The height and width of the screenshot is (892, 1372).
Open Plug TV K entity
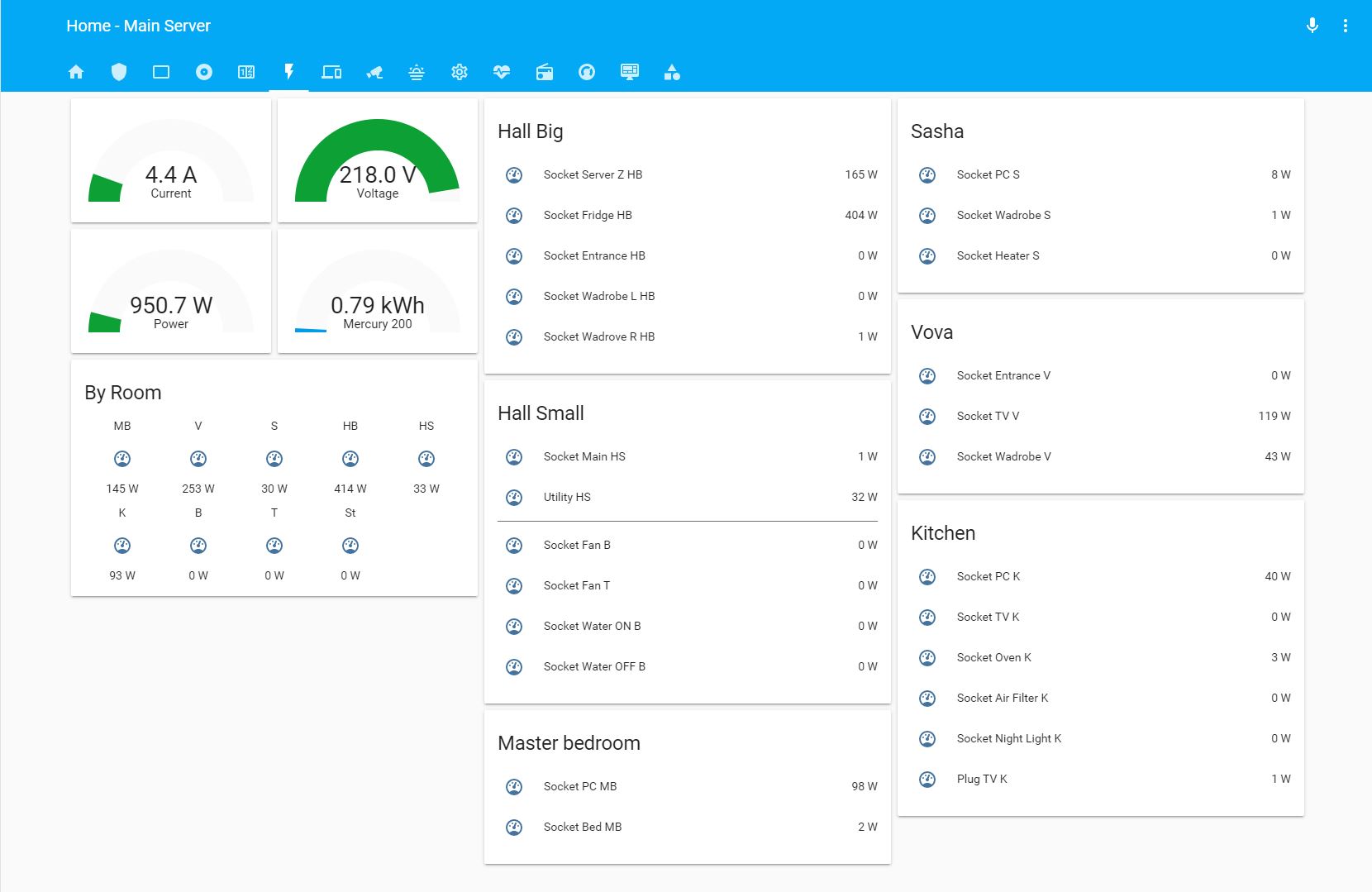point(1101,779)
